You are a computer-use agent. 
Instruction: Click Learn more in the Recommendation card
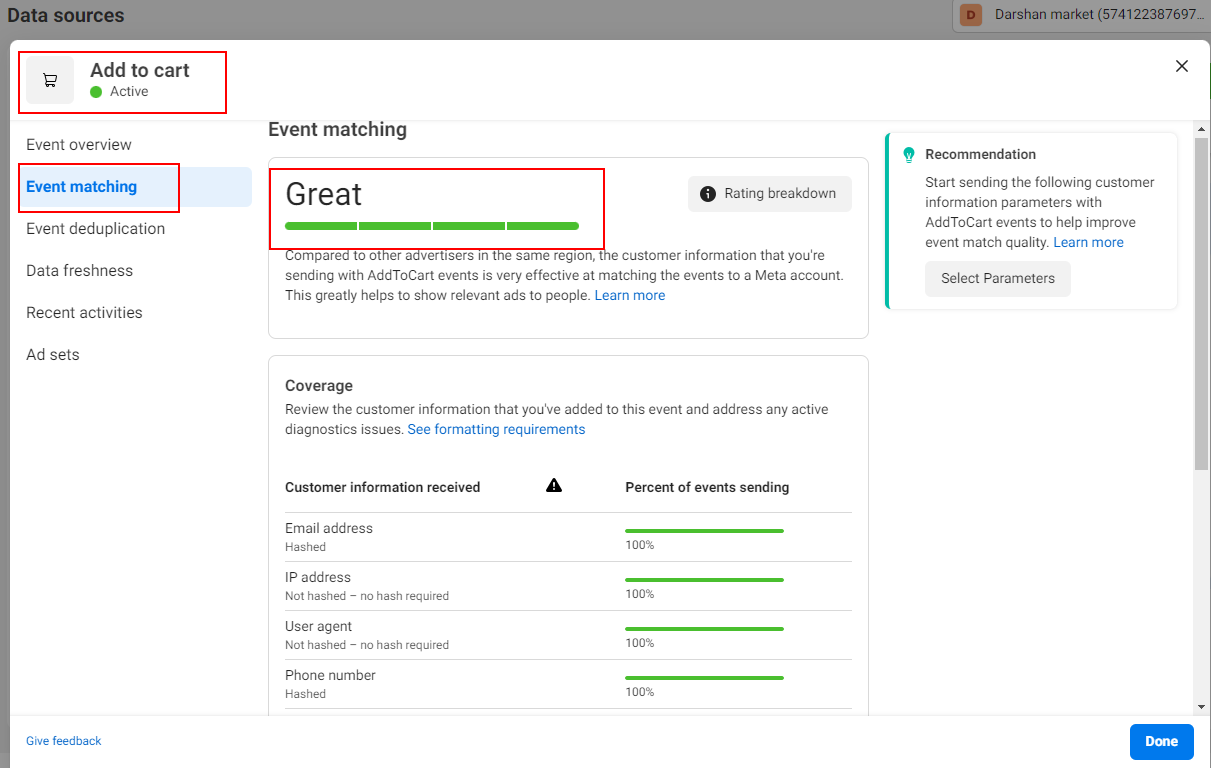1088,243
